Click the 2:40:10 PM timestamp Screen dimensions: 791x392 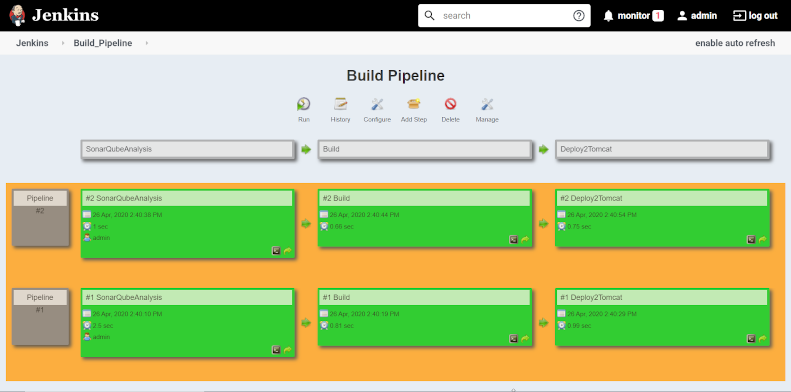click(x=127, y=314)
